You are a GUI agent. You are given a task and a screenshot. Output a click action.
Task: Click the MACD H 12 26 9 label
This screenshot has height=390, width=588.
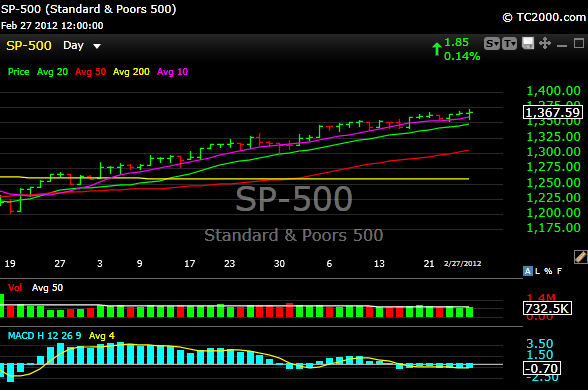(x=44, y=336)
